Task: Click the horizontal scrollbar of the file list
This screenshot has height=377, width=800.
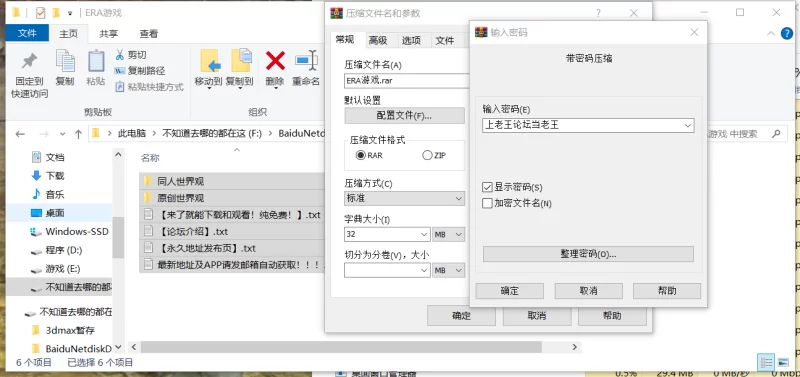Action: point(341,347)
